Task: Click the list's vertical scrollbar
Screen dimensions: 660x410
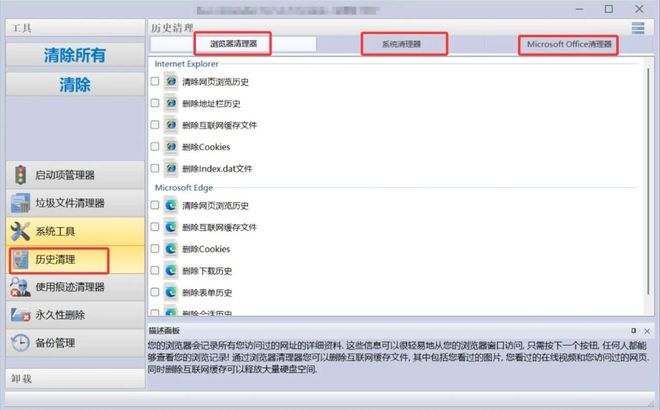Action: pyautogui.click(x=648, y=181)
